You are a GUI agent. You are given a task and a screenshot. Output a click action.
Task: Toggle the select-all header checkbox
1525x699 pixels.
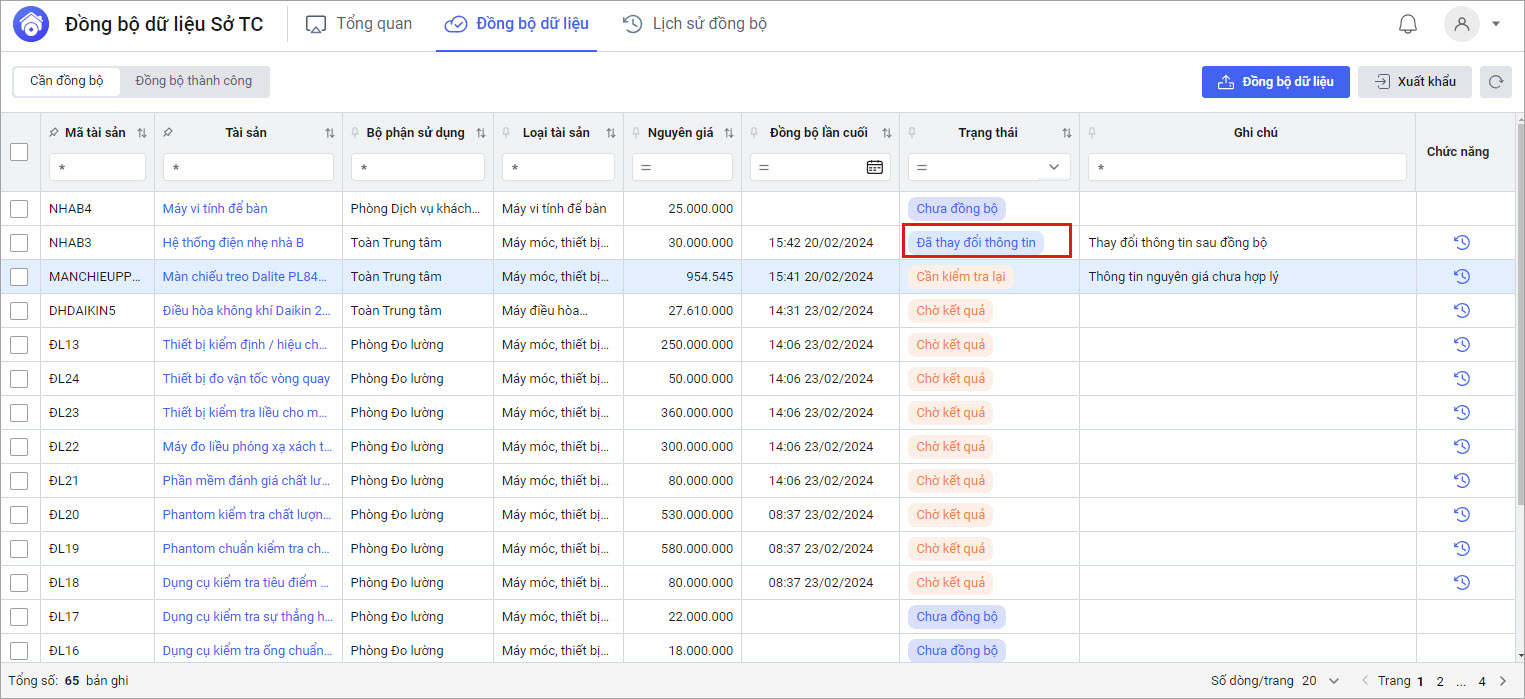[19, 152]
